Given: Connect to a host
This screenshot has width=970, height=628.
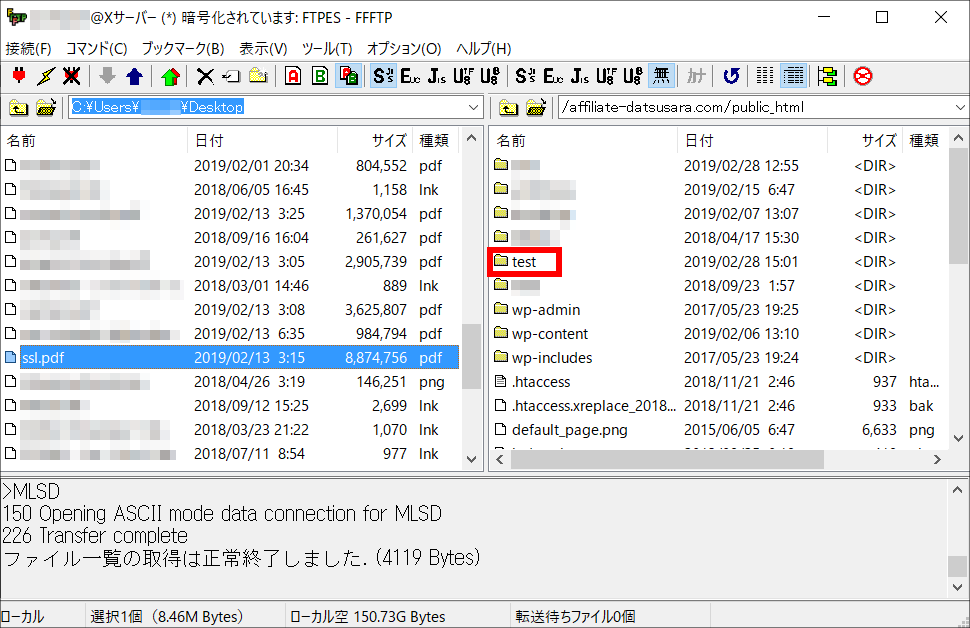Looking at the screenshot, I should 18,75.
